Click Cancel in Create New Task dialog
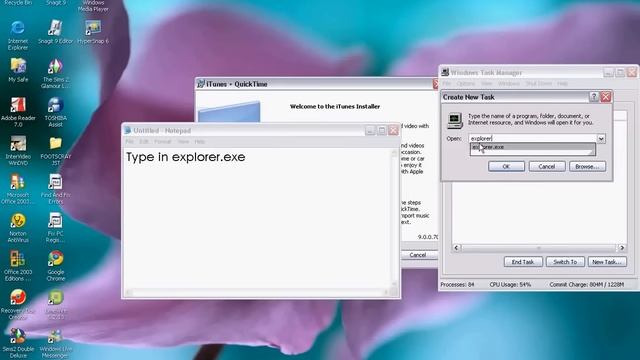The height and width of the screenshot is (360, 640). click(x=547, y=167)
